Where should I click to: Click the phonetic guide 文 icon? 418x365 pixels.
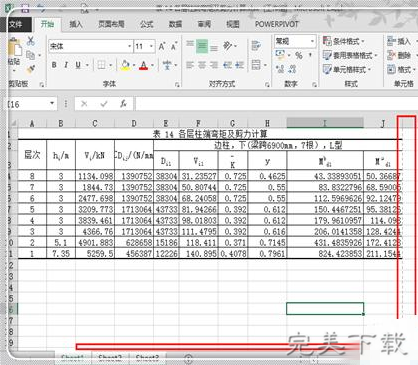167,65
